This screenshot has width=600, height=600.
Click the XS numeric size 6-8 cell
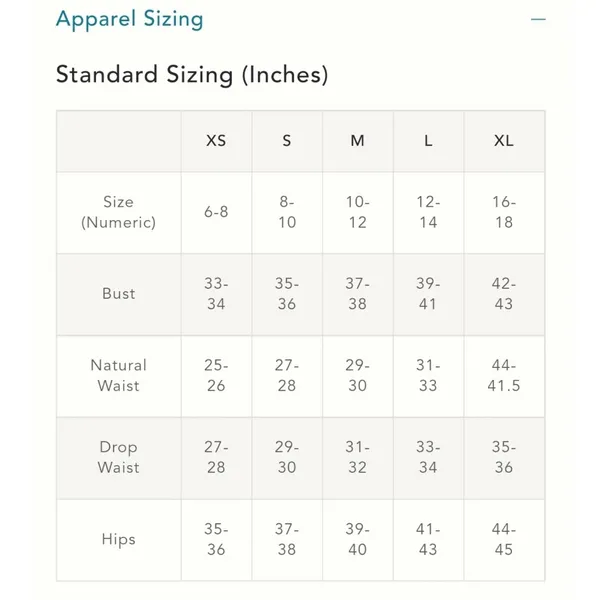pyautogui.click(x=216, y=212)
